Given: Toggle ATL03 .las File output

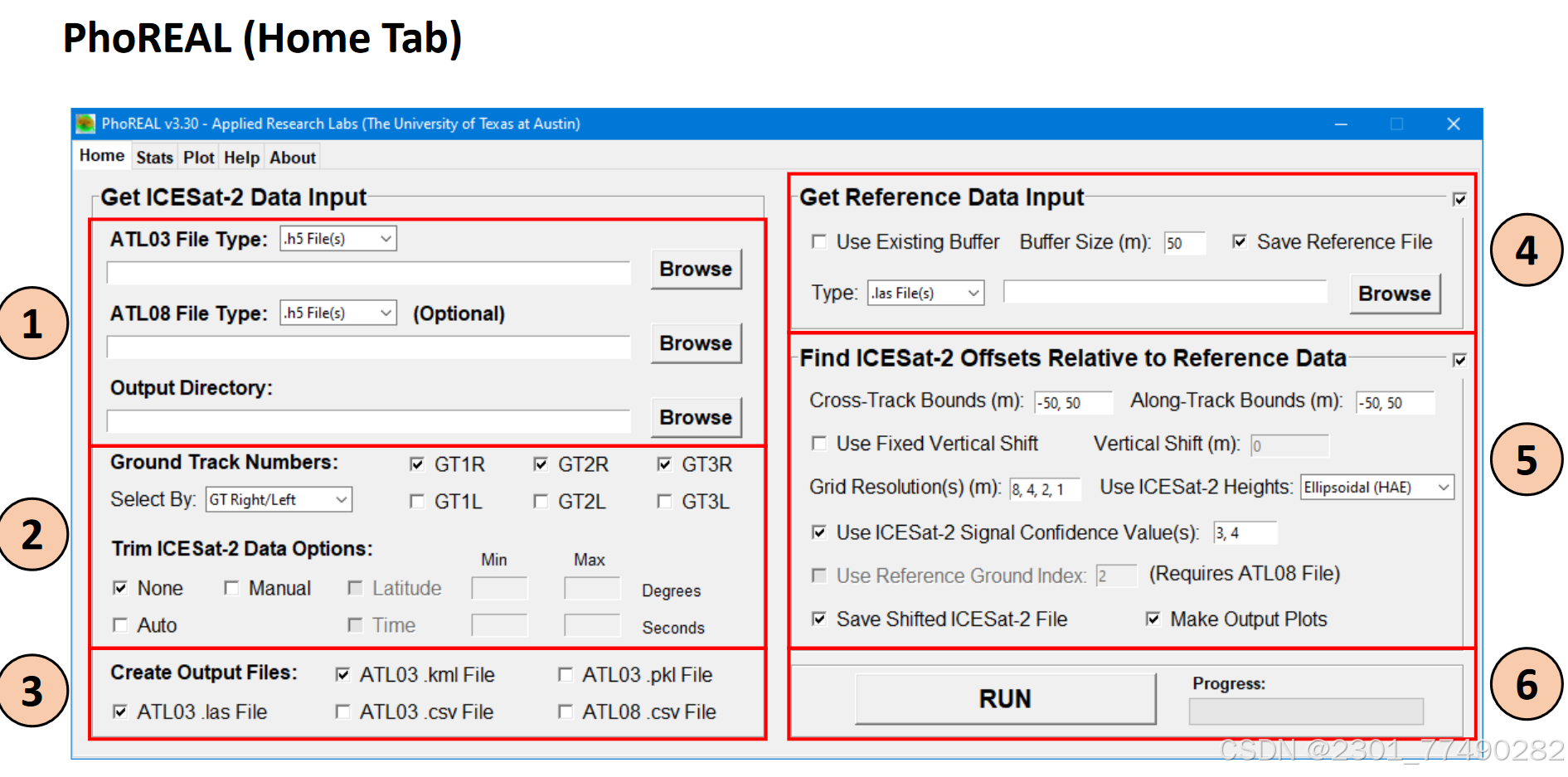Looking at the screenshot, I should point(120,711).
